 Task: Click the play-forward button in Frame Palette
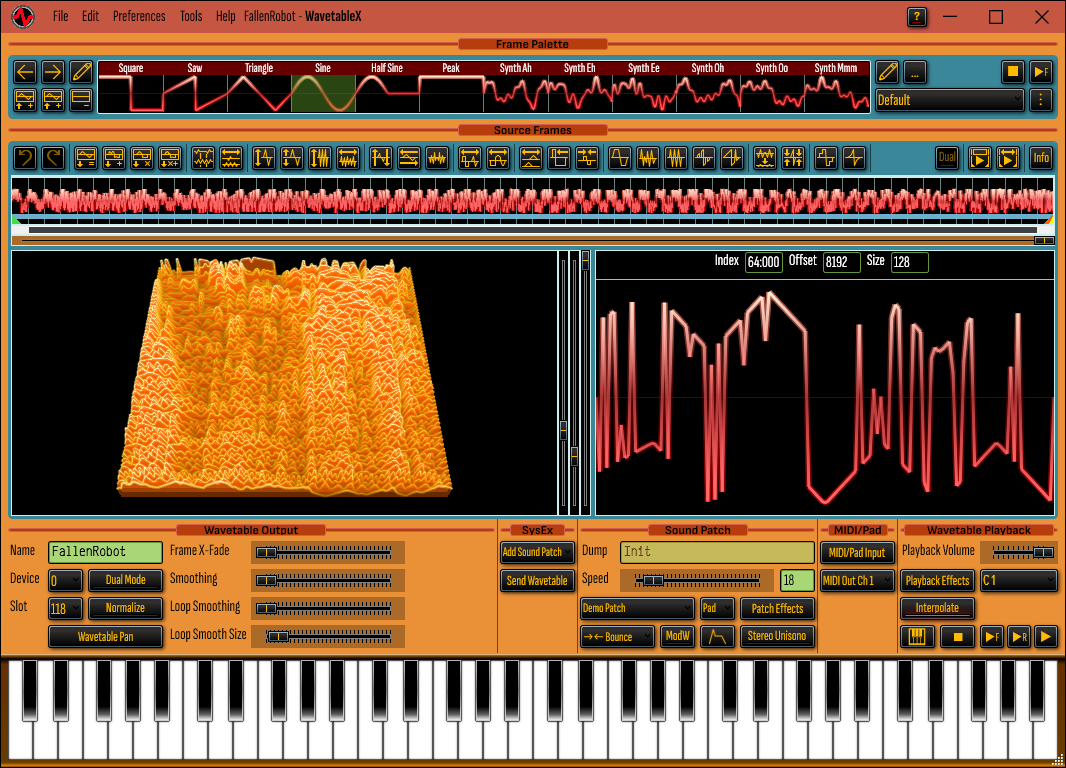[1041, 72]
